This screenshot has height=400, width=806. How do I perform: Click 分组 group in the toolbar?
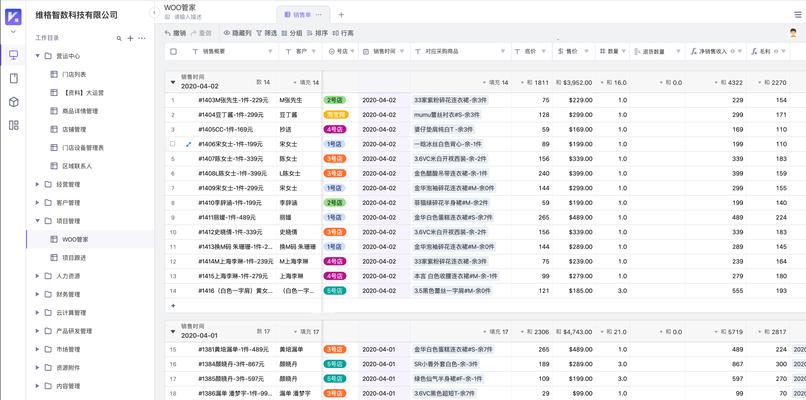291,33
